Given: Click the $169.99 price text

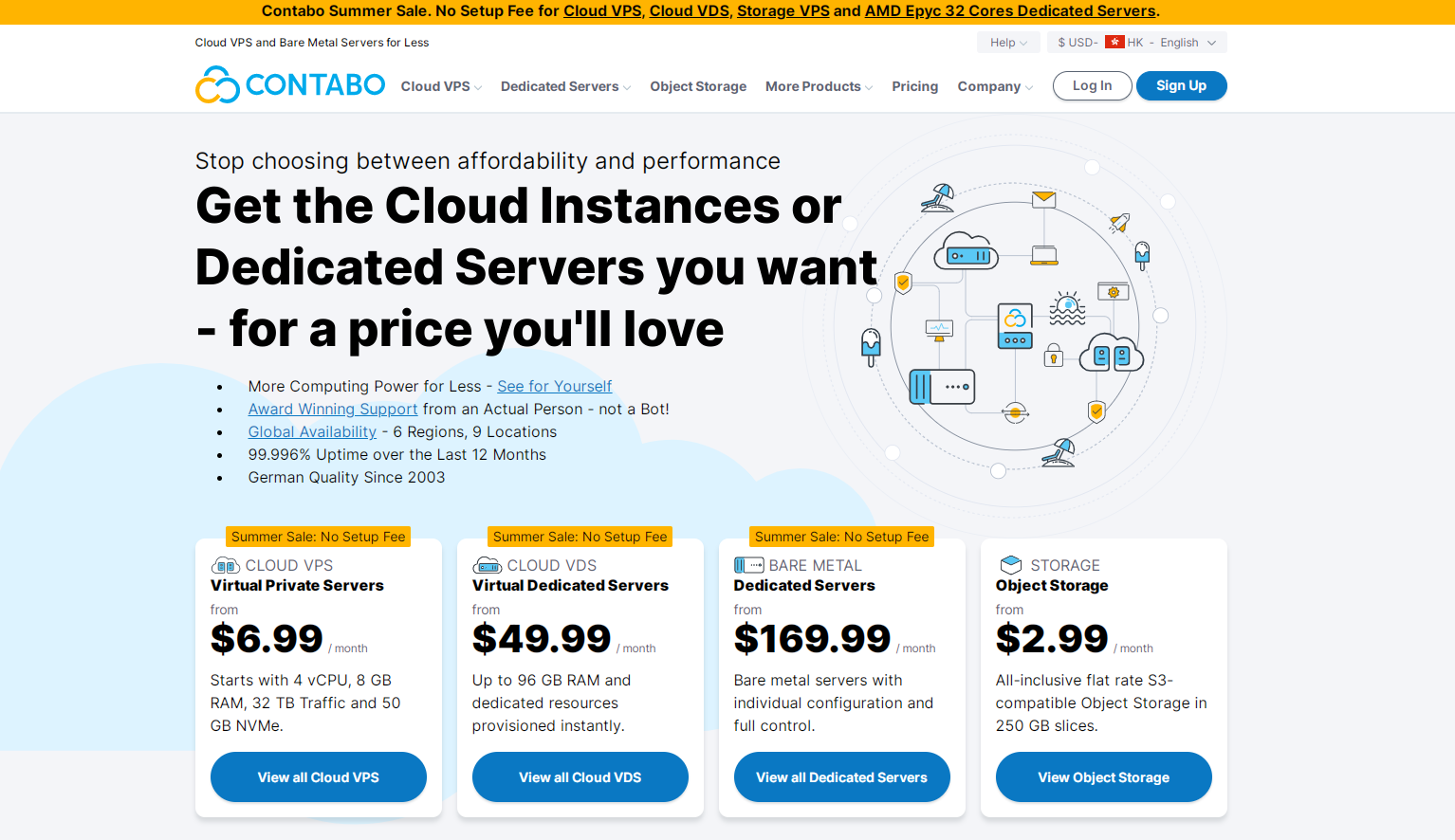Looking at the screenshot, I should (x=813, y=639).
